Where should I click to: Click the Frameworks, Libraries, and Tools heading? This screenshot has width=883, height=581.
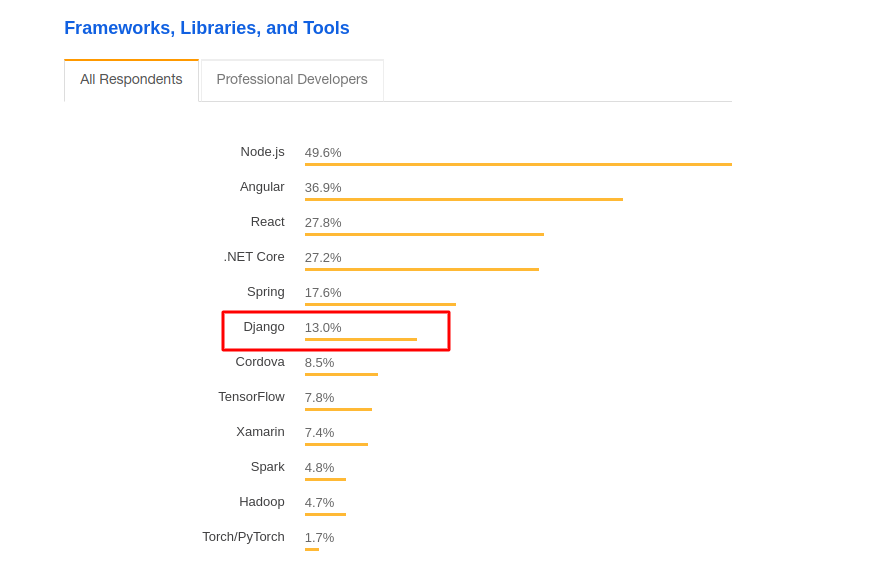pos(207,28)
